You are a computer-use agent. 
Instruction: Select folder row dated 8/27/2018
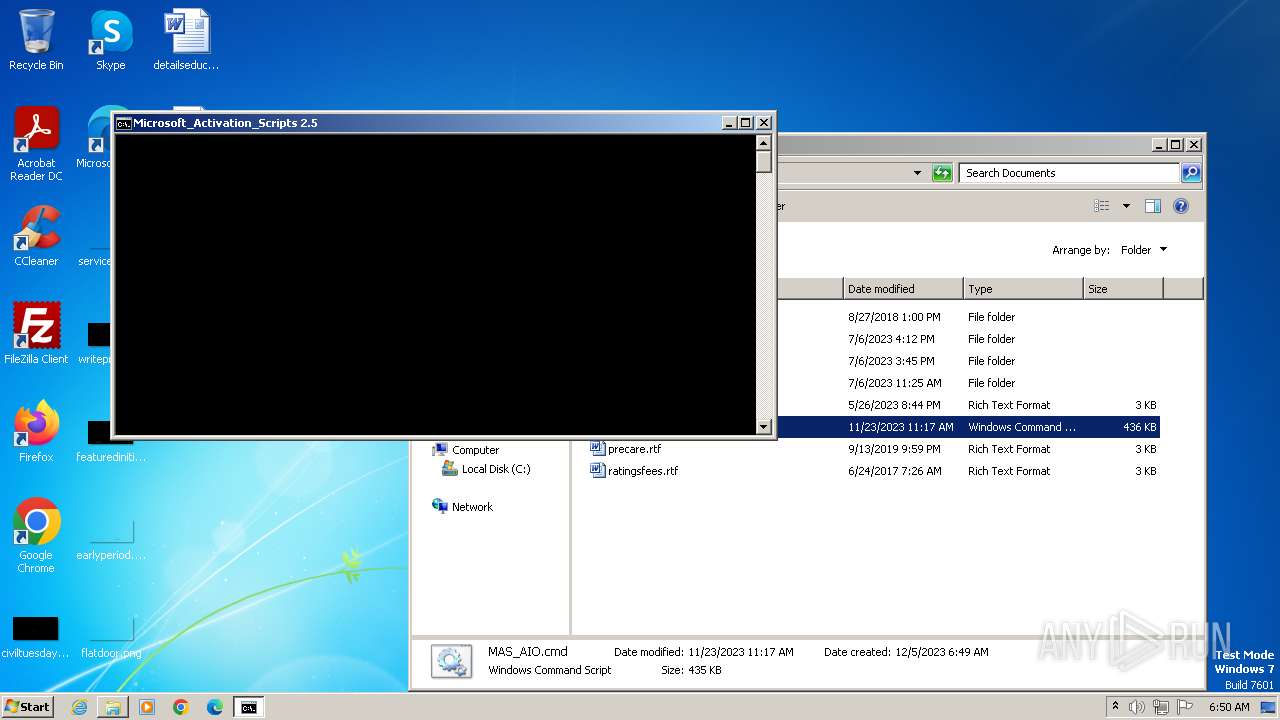tap(968, 317)
